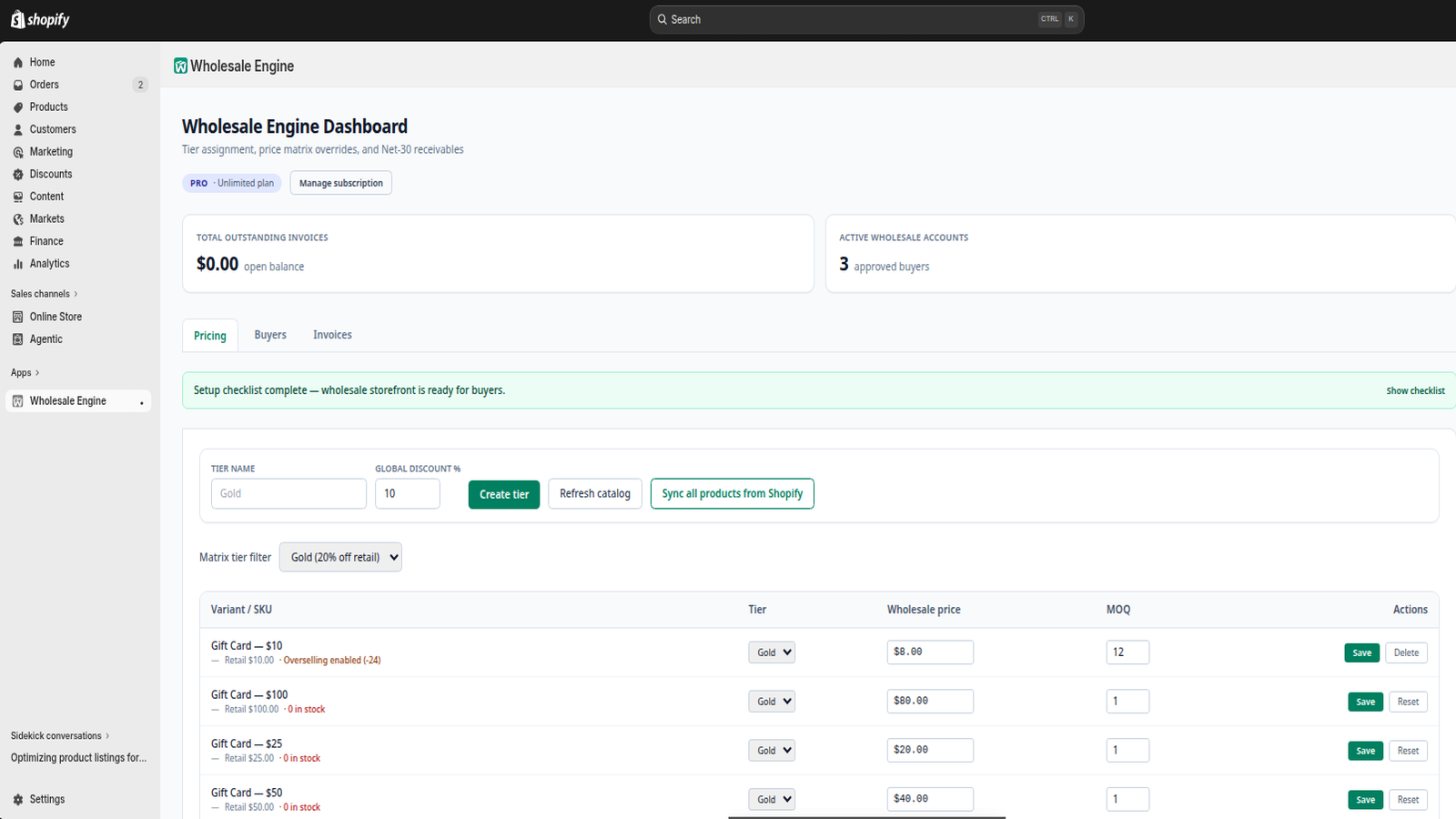Click the MOQ field for Gift Card — $100
Screen dimensions: 1456x819
1127,702
